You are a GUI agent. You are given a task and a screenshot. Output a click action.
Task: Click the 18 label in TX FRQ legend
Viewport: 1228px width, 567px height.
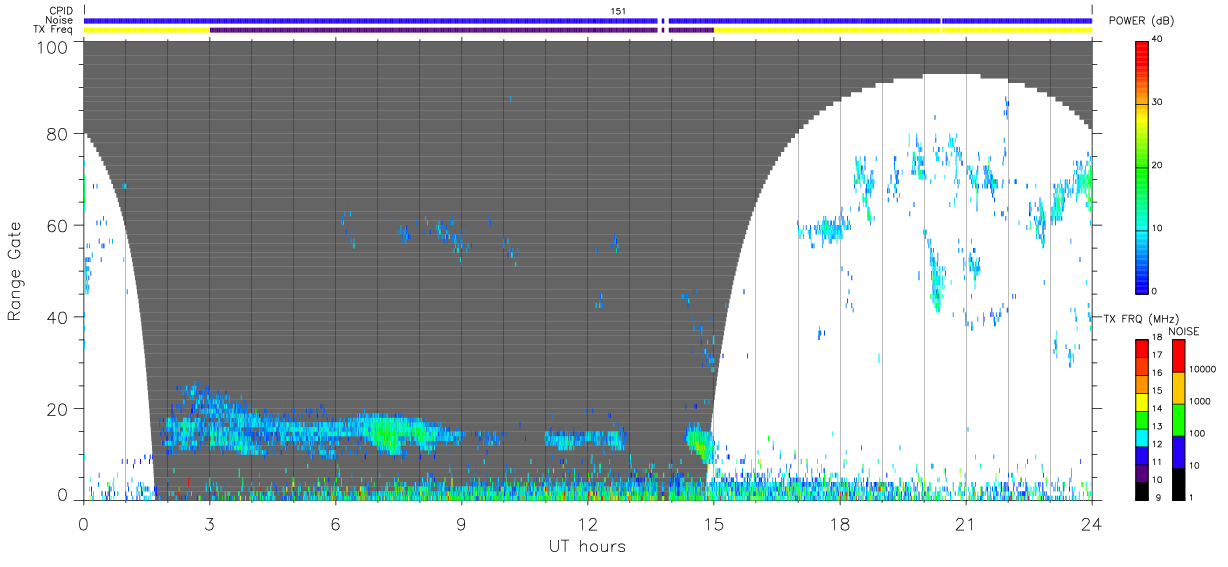tap(1157, 338)
